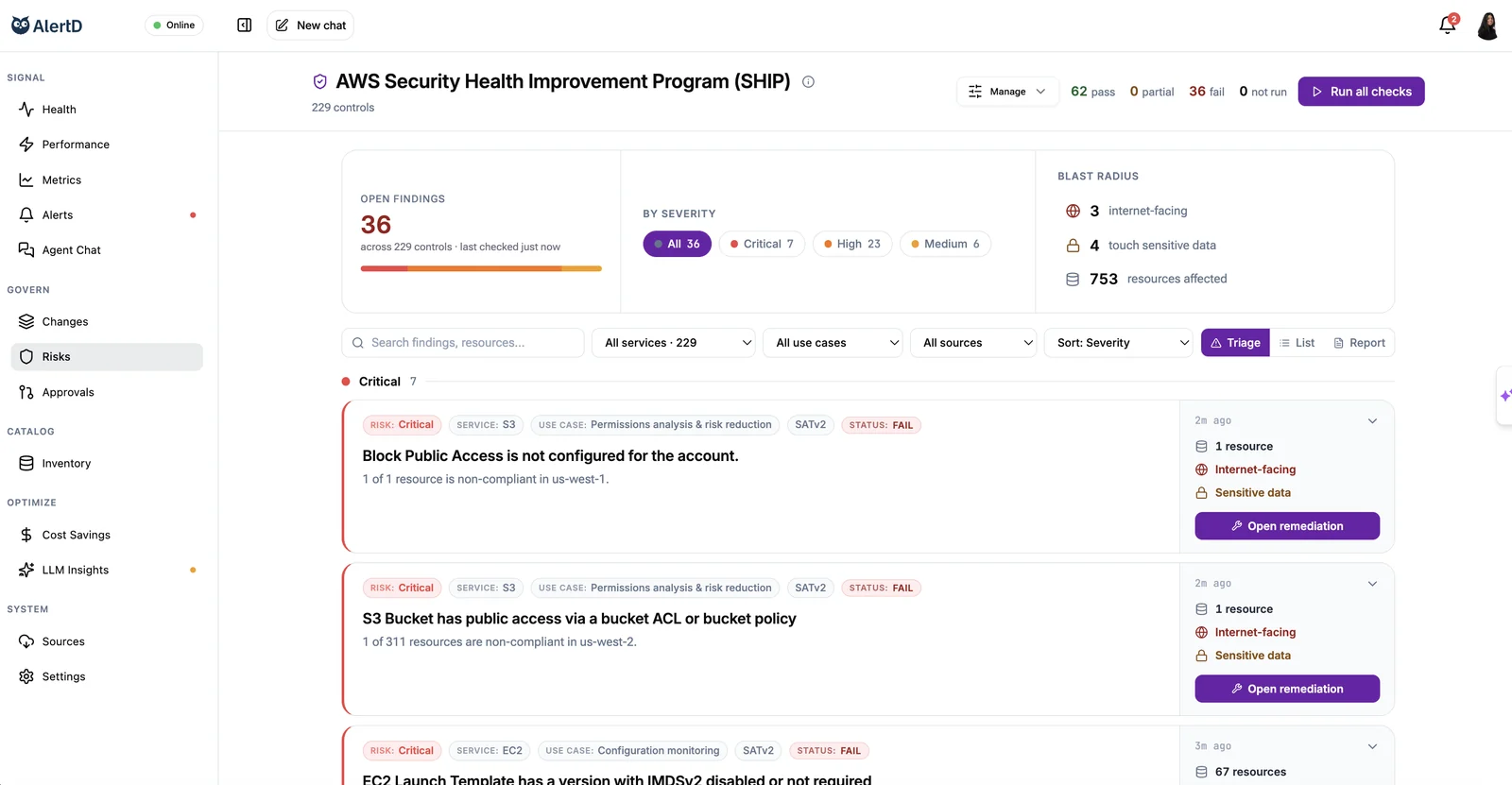Click the globe icon beside 3 internet-facing
Viewport: 1512px width, 785px height.
[1073, 211]
